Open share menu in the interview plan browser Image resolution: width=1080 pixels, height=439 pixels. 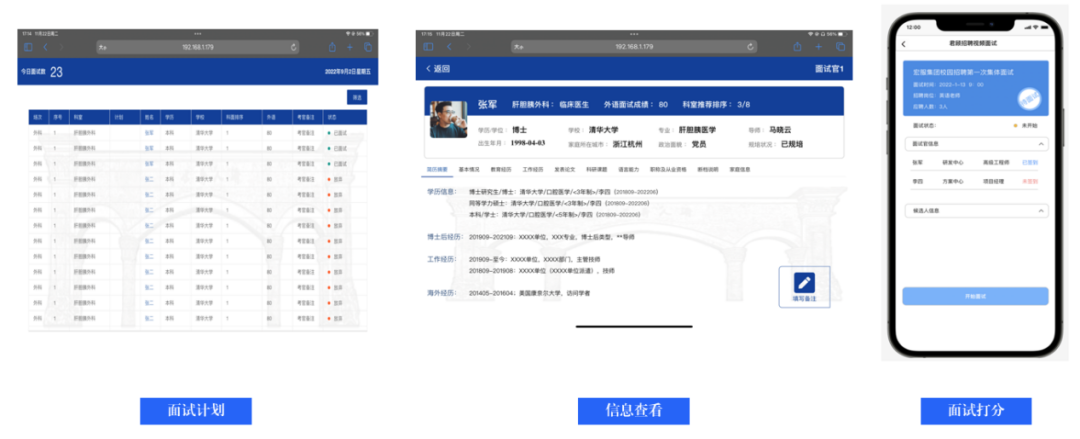click(x=332, y=47)
